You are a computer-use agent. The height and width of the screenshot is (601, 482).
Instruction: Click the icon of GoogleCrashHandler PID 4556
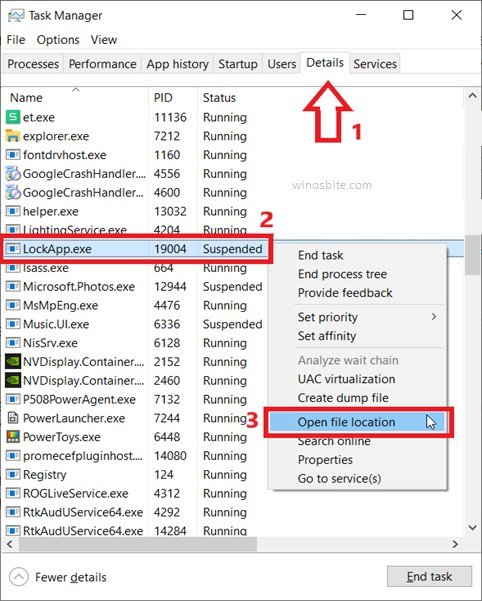click(x=13, y=173)
